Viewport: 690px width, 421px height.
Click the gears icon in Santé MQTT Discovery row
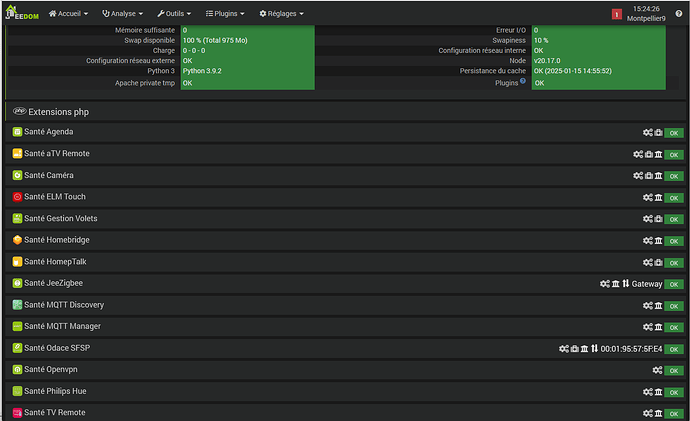[x=648, y=305]
